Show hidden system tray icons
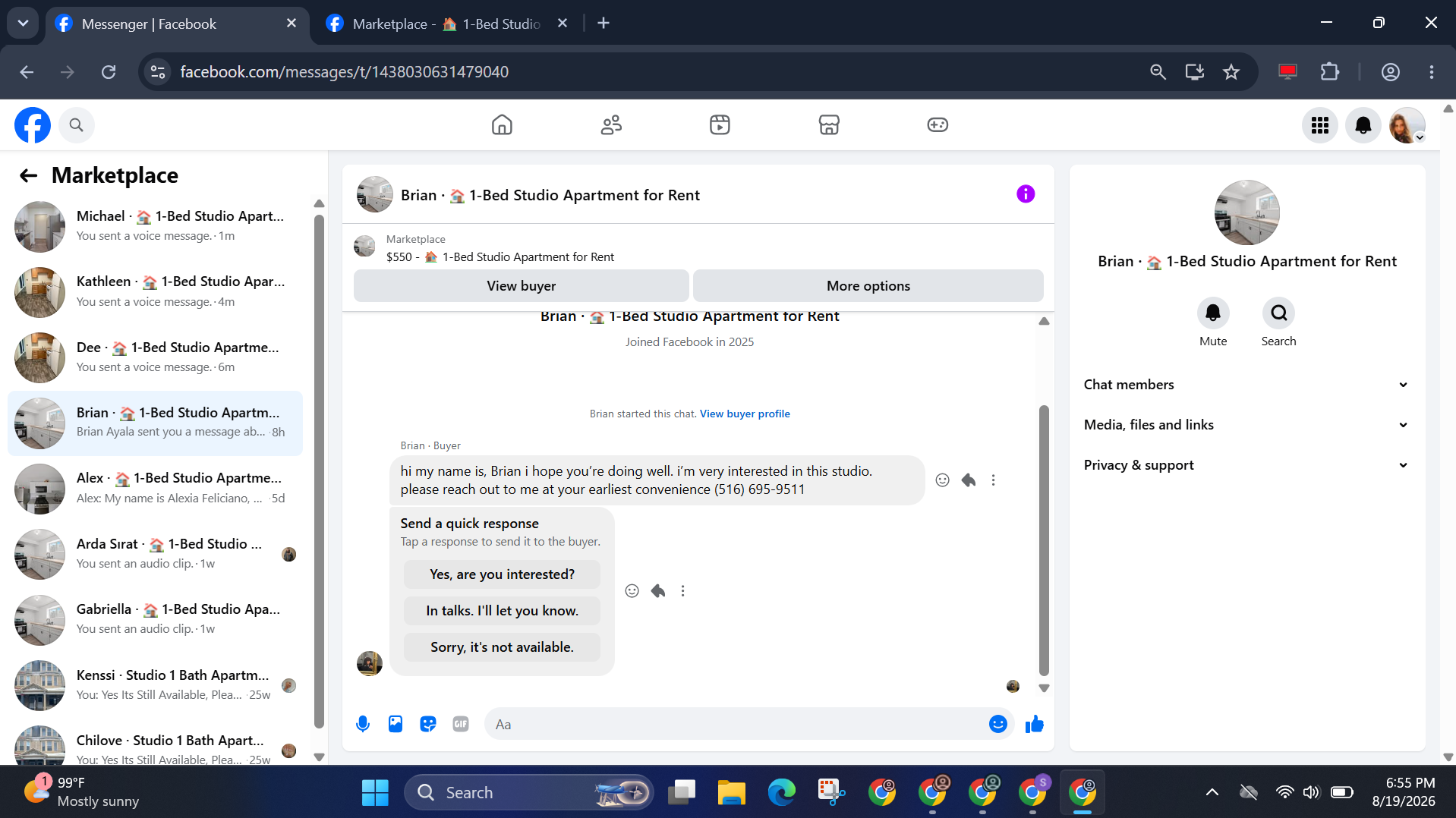Viewport: 1456px width, 818px height. (x=1212, y=793)
